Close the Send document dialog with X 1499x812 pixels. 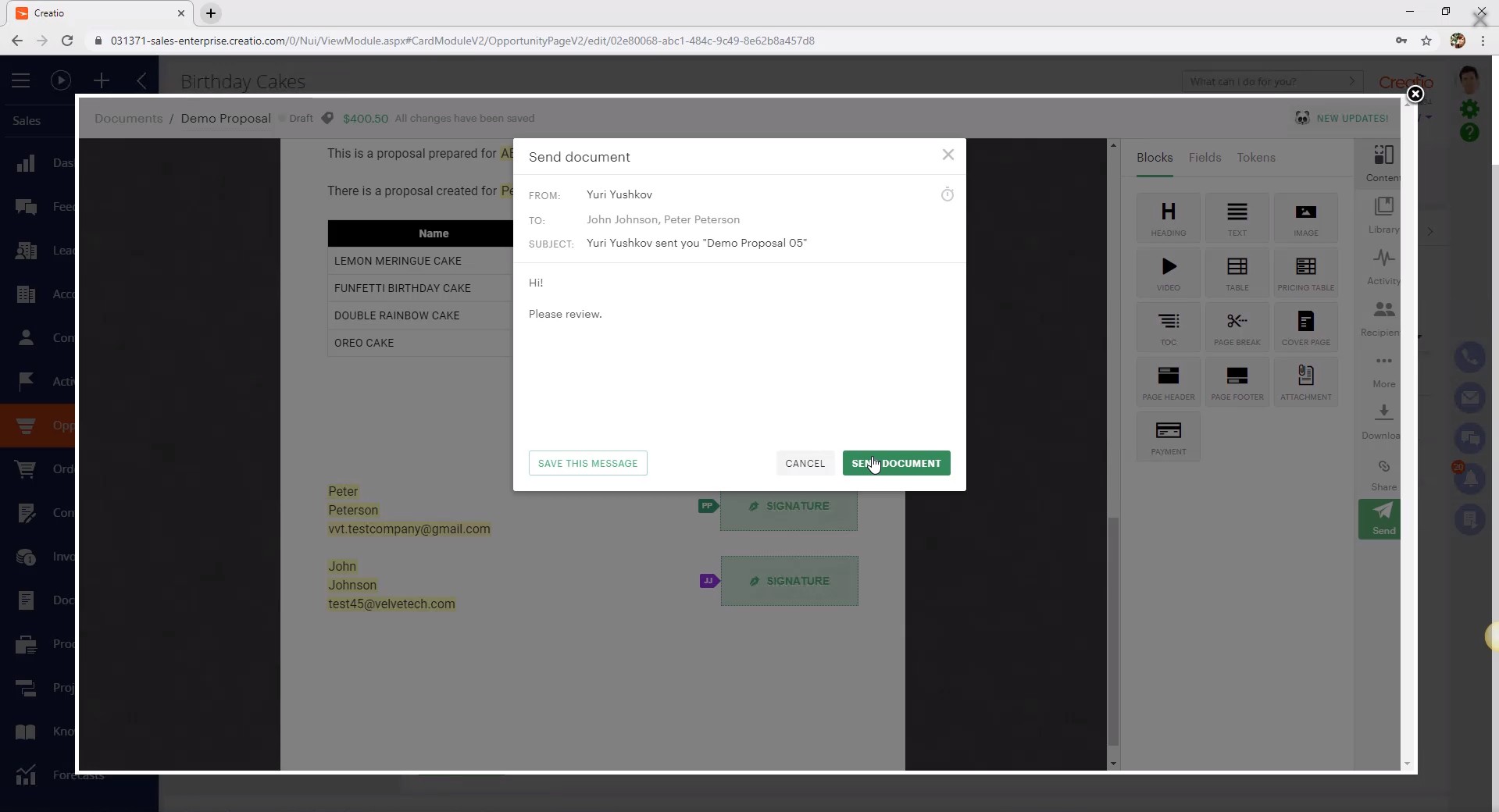948,155
